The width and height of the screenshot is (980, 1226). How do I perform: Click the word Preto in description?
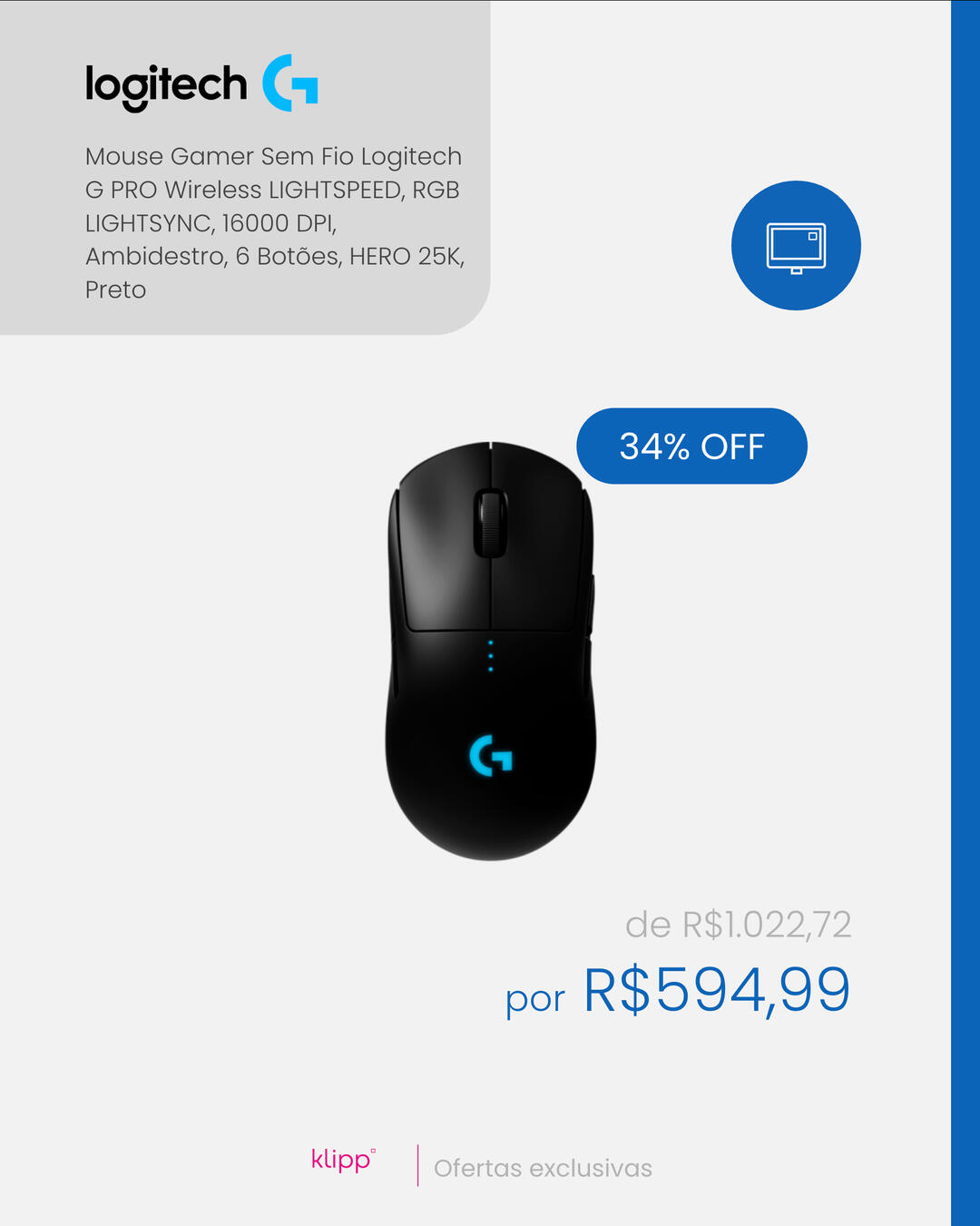(115, 289)
